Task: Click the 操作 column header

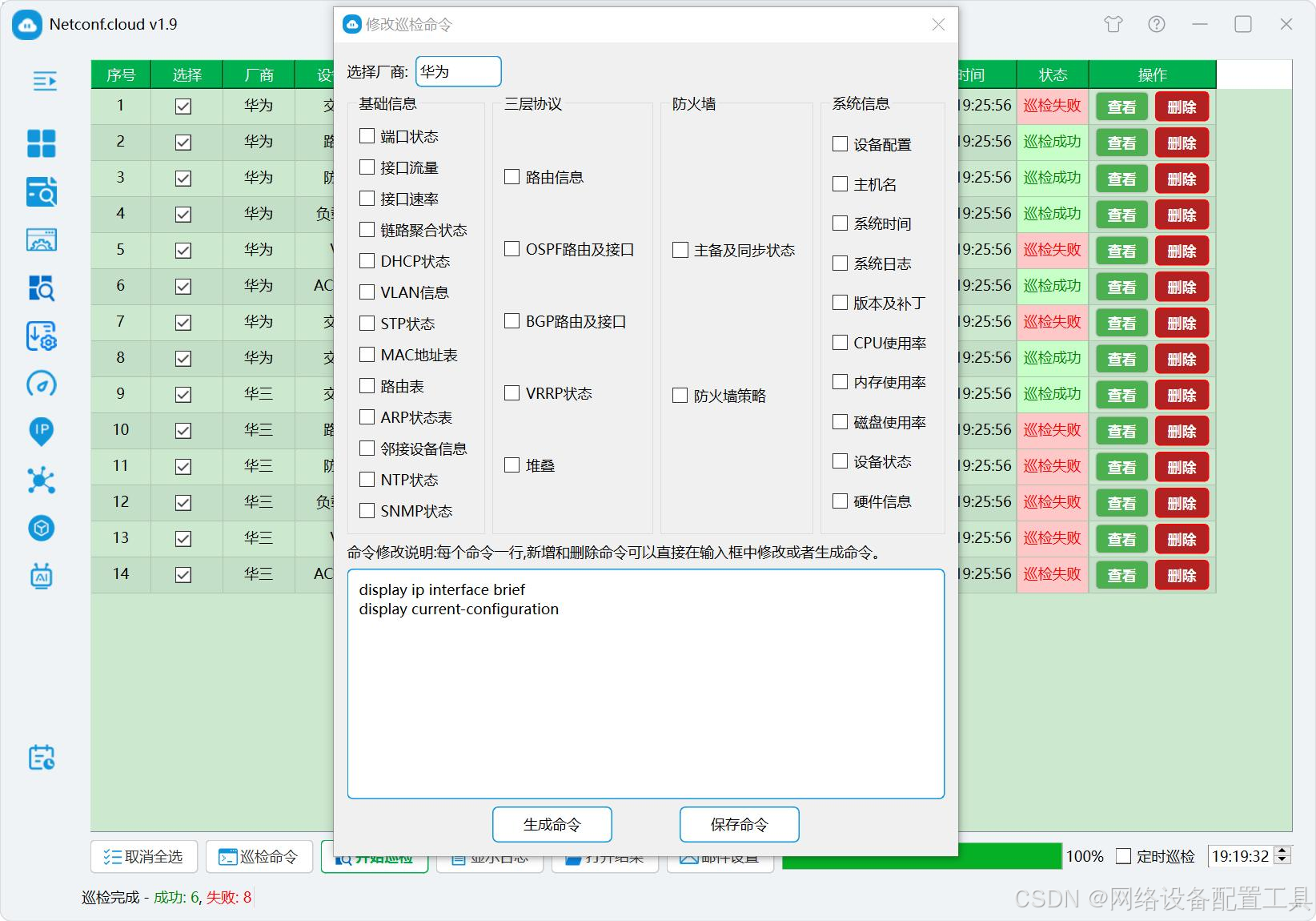Action: [x=1153, y=74]
